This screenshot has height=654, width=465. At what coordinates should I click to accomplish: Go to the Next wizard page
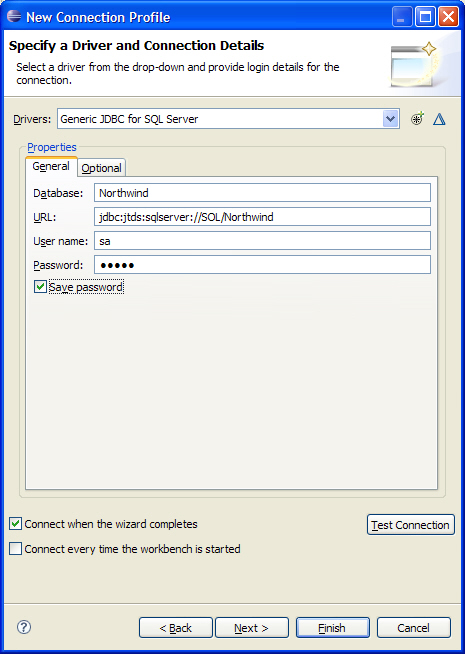[251, 628]
